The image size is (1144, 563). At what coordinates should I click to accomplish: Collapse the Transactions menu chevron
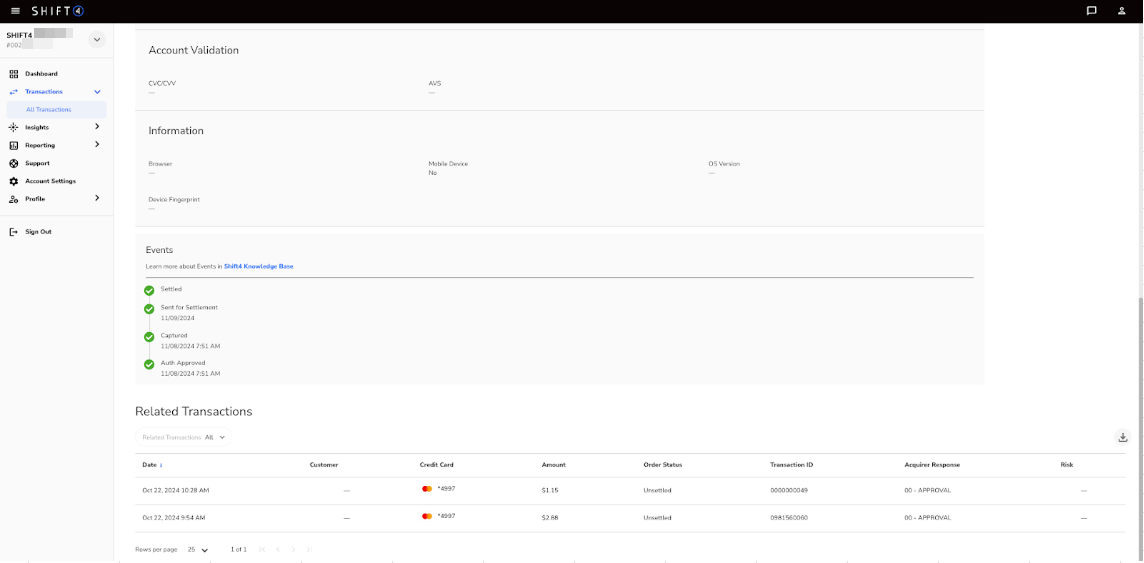coord(97,92)
